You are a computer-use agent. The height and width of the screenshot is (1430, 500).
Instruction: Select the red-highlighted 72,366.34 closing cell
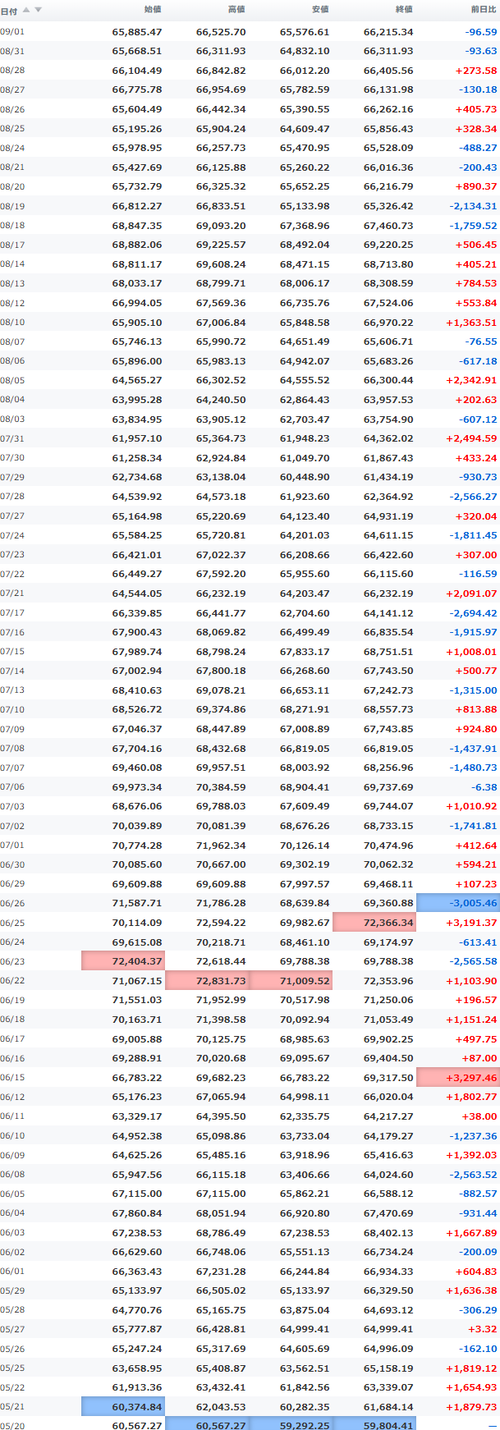tap(374, 922)
